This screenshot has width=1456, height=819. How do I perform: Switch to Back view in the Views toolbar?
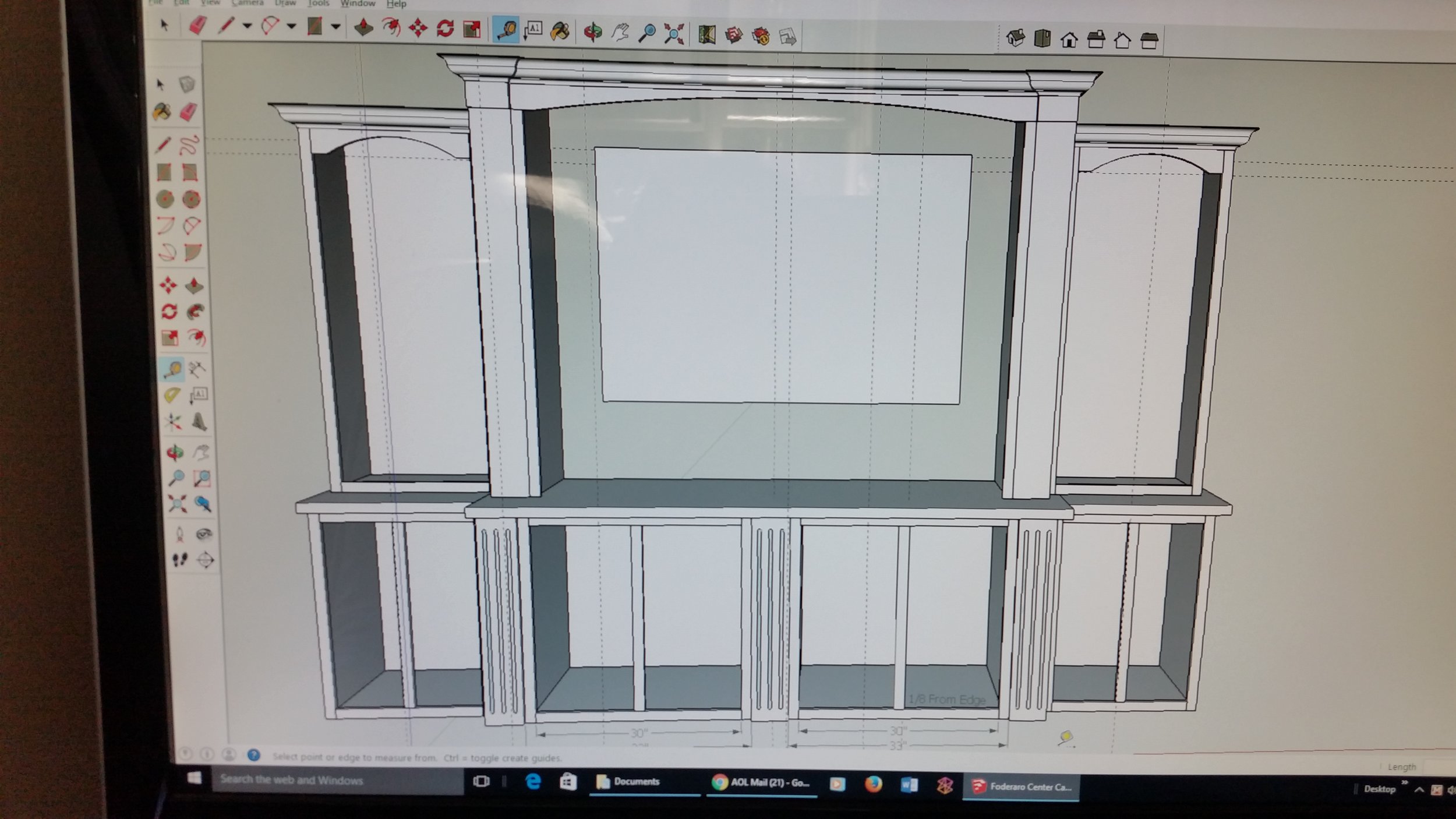click(x=1122, y=41)
